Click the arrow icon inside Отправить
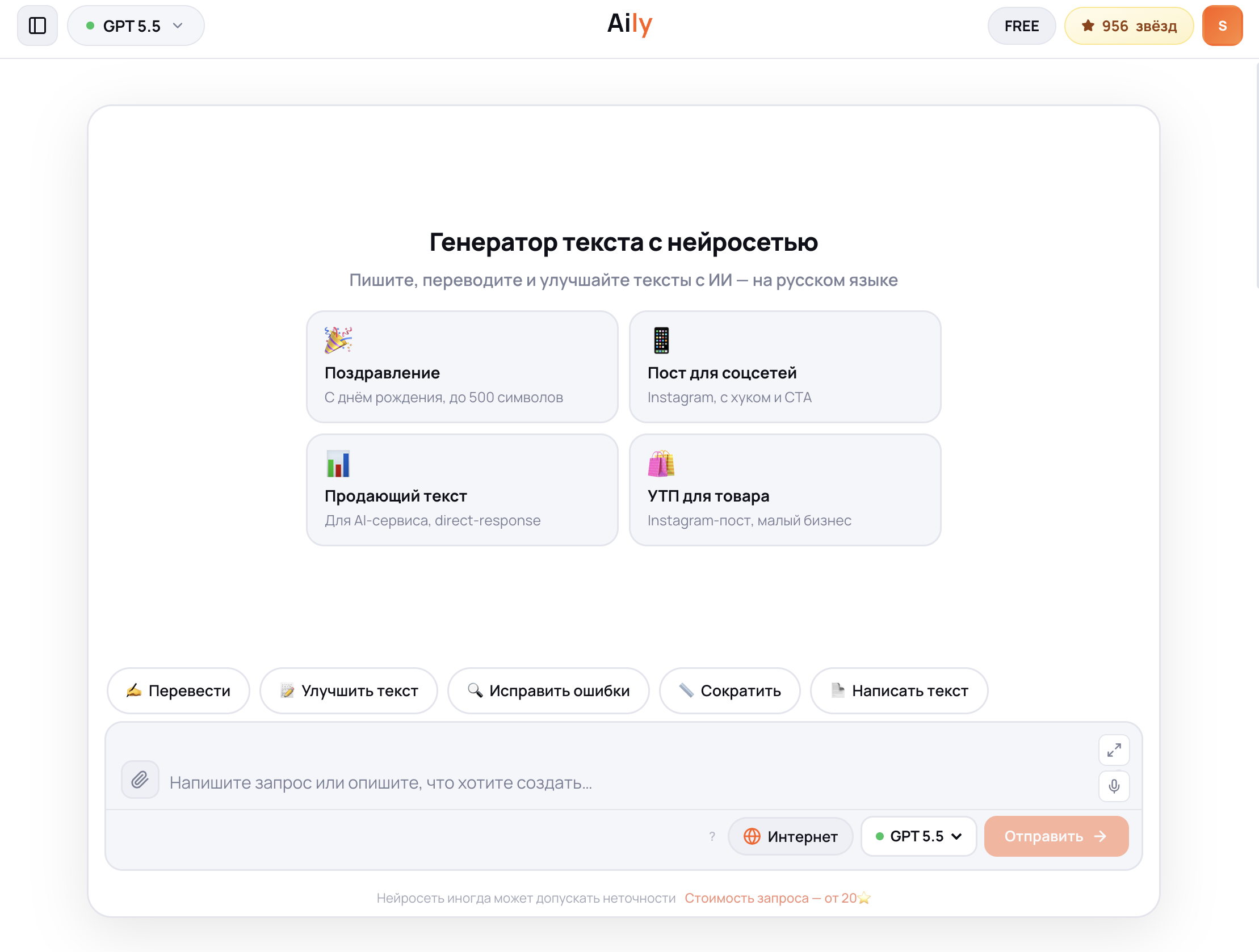The image size is (1259, 952). (x=1101, y=836)
